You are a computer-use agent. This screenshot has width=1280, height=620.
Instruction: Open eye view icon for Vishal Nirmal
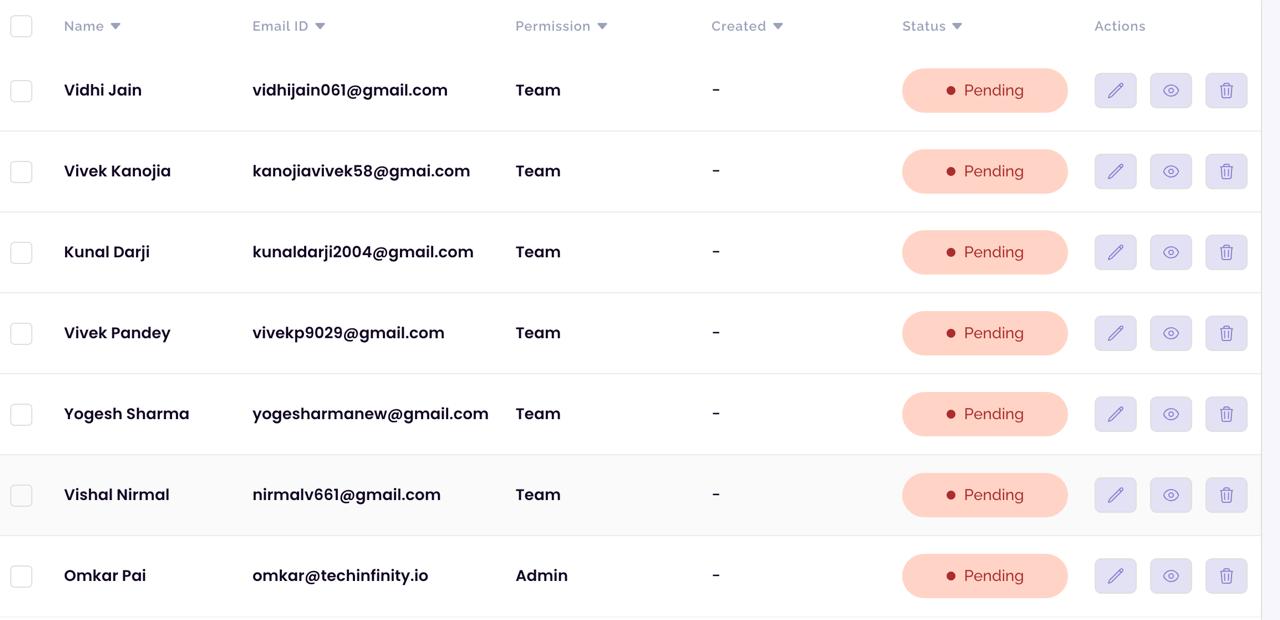click(1171, 495)
